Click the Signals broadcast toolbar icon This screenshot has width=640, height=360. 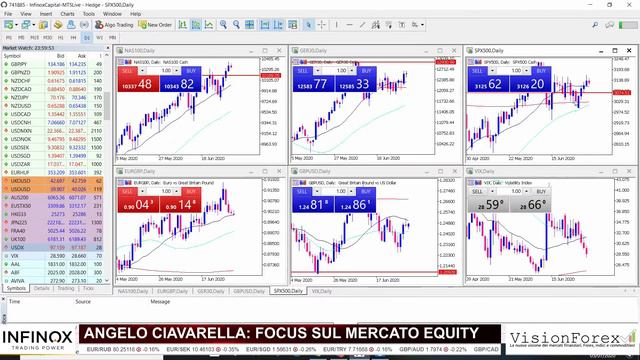tap(84, 25)
